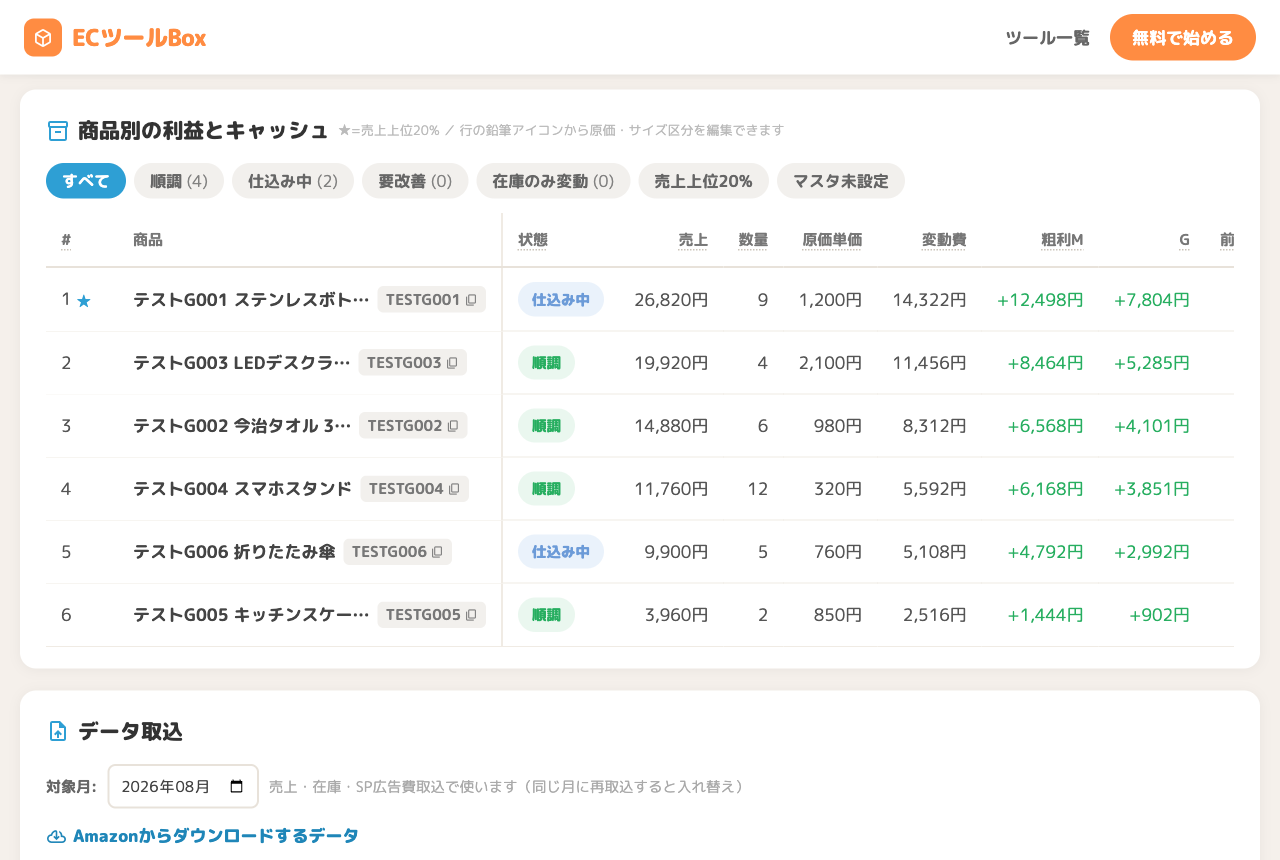
Task: Click the cloud download icon beside Amazonからダウンロードするデータ
Action: point(56,836)
